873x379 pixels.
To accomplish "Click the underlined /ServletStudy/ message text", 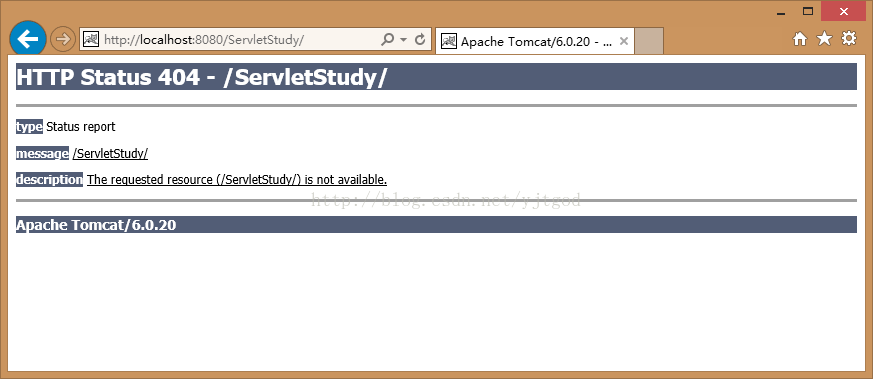I will click(110, 154).
